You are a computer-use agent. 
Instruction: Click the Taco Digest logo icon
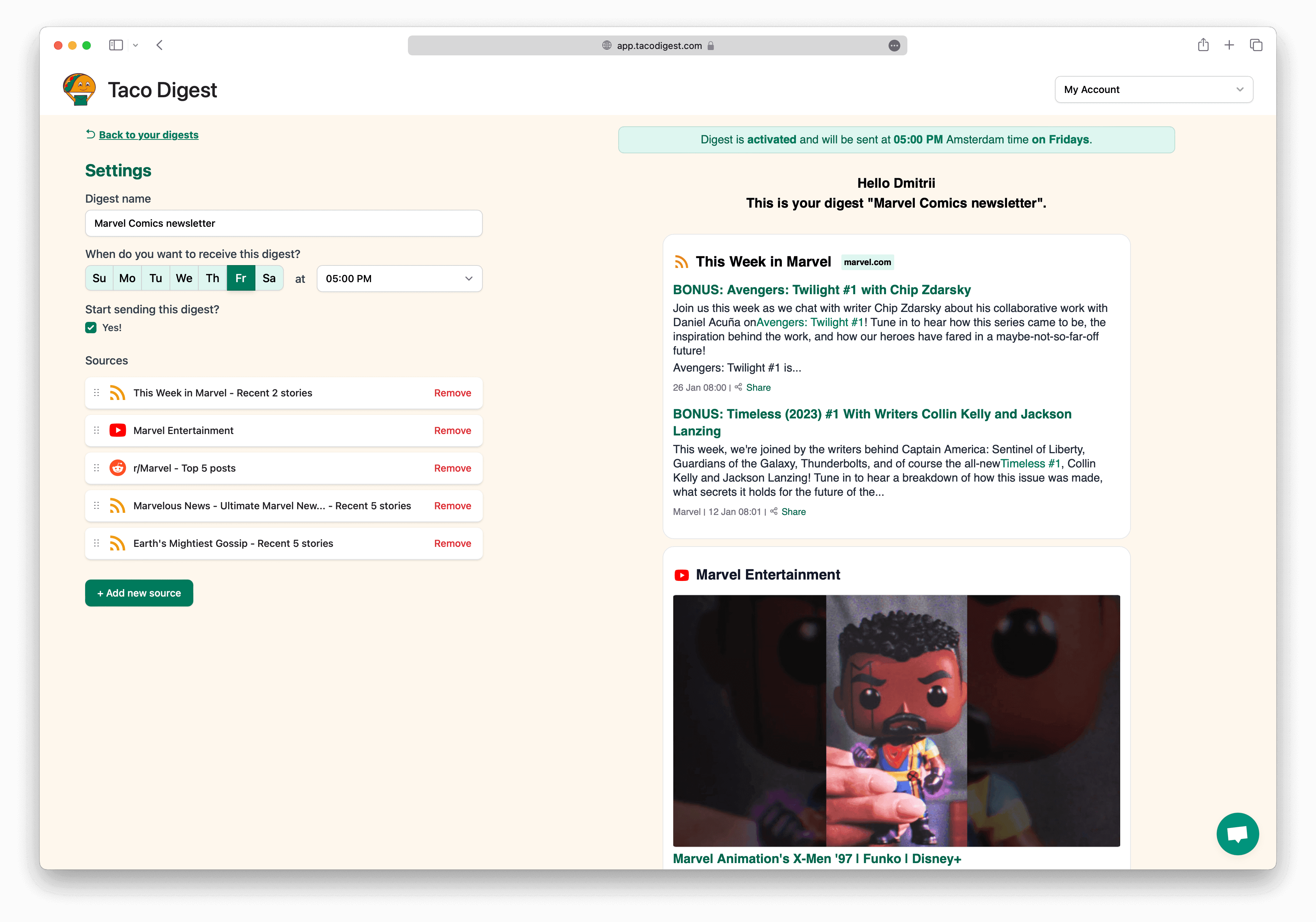tap(79, 89)
